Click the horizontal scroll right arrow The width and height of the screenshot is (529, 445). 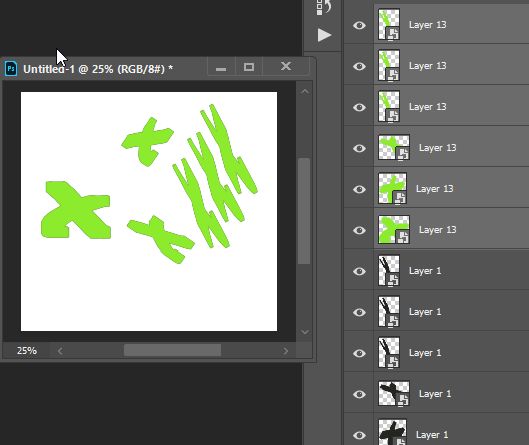click(x=286, y=351)
